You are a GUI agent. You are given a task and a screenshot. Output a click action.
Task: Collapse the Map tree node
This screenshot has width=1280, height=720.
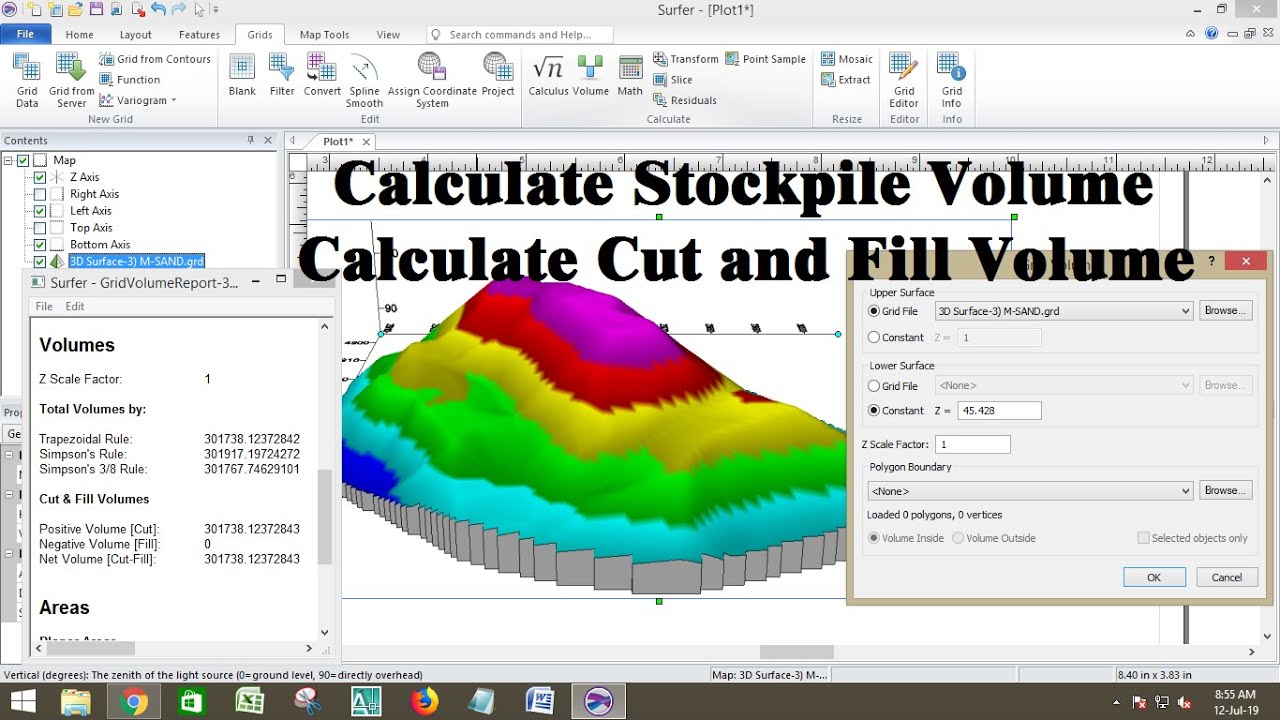click(x=9, y=160)
